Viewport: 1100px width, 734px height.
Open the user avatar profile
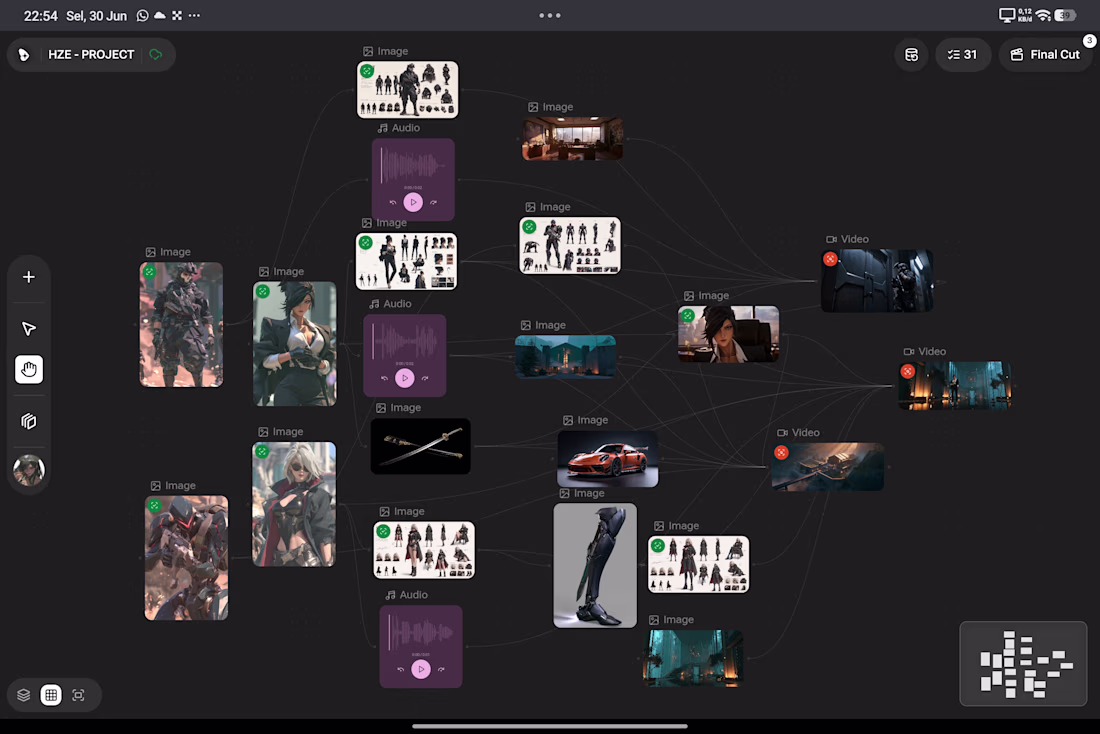tap(29, 470)
